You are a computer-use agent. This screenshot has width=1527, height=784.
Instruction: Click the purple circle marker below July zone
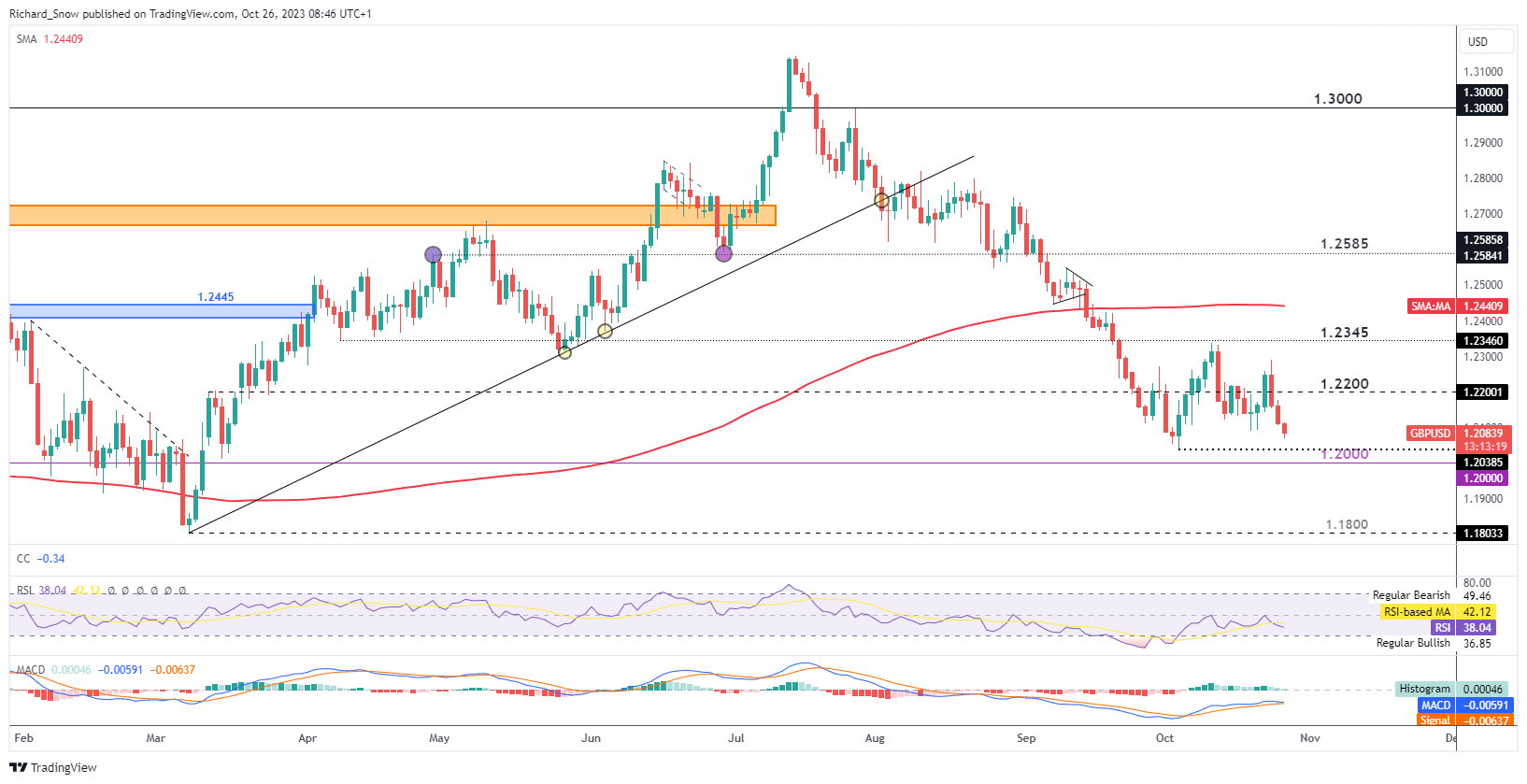coord(723,253)
